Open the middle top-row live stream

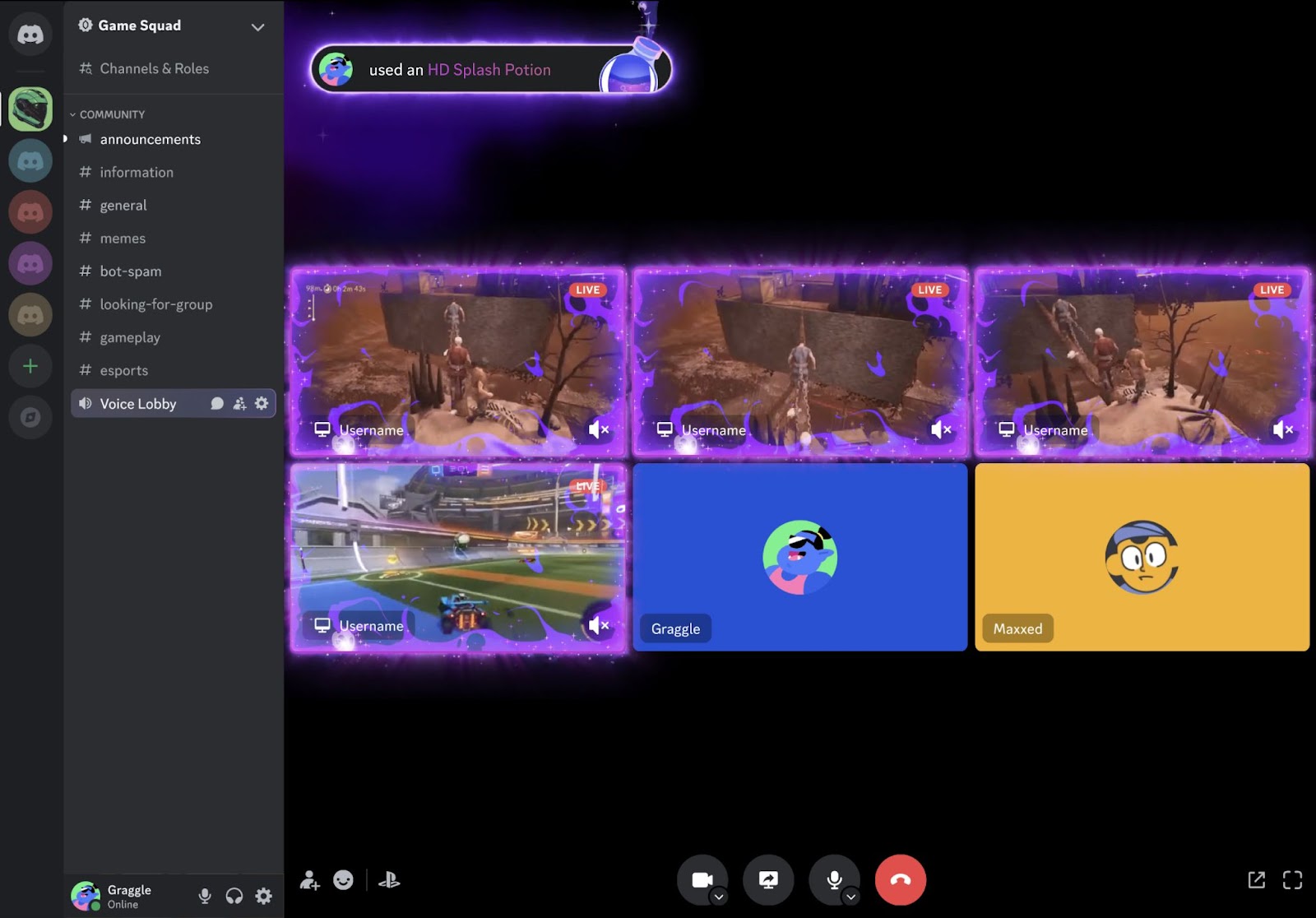tap(800, 360)
